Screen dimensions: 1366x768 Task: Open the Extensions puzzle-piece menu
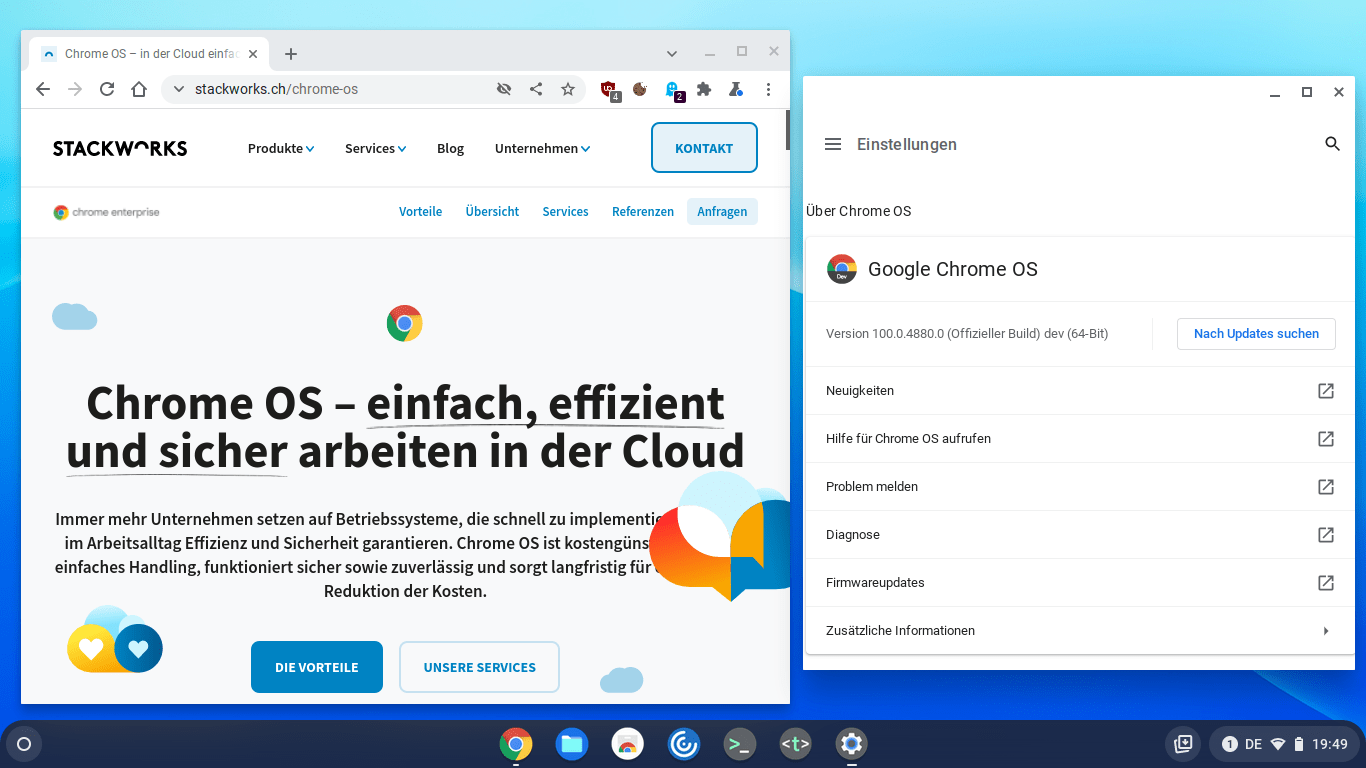pos(704,89)
